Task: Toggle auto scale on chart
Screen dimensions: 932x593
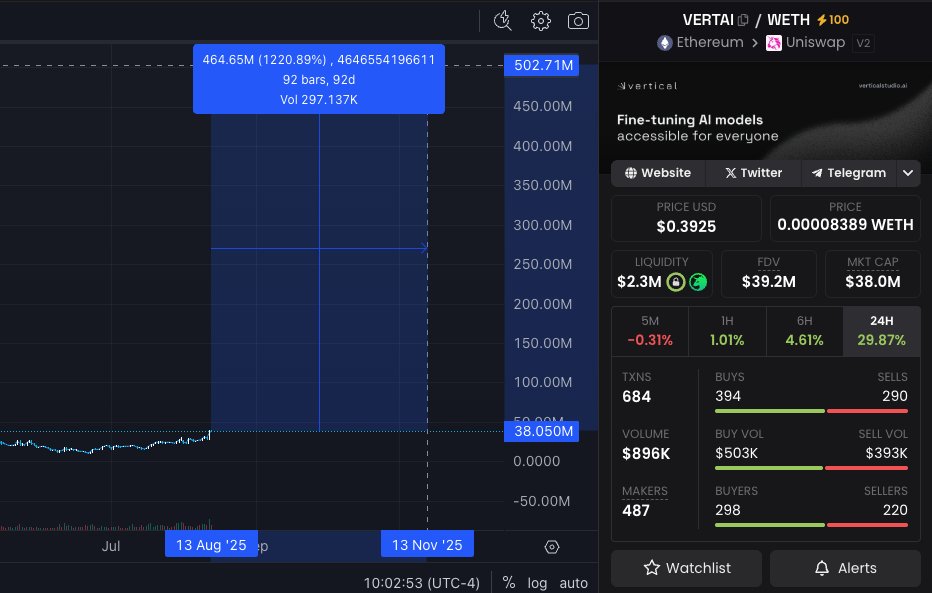Action: (574, 583)
